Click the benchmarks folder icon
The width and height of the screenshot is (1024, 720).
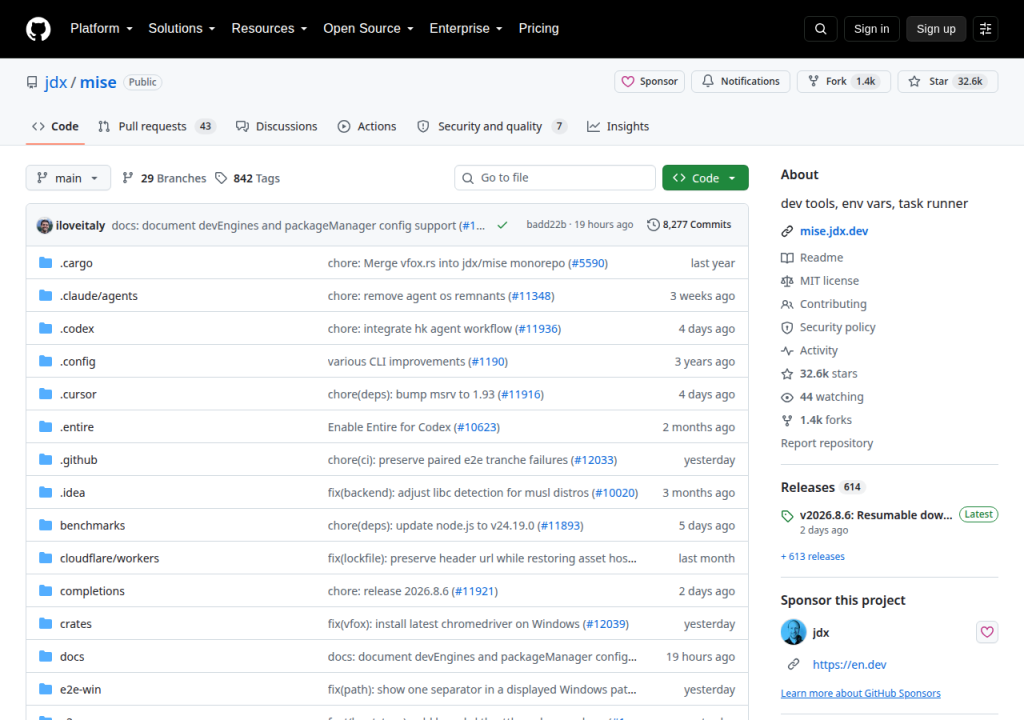[x=45, y=525]
